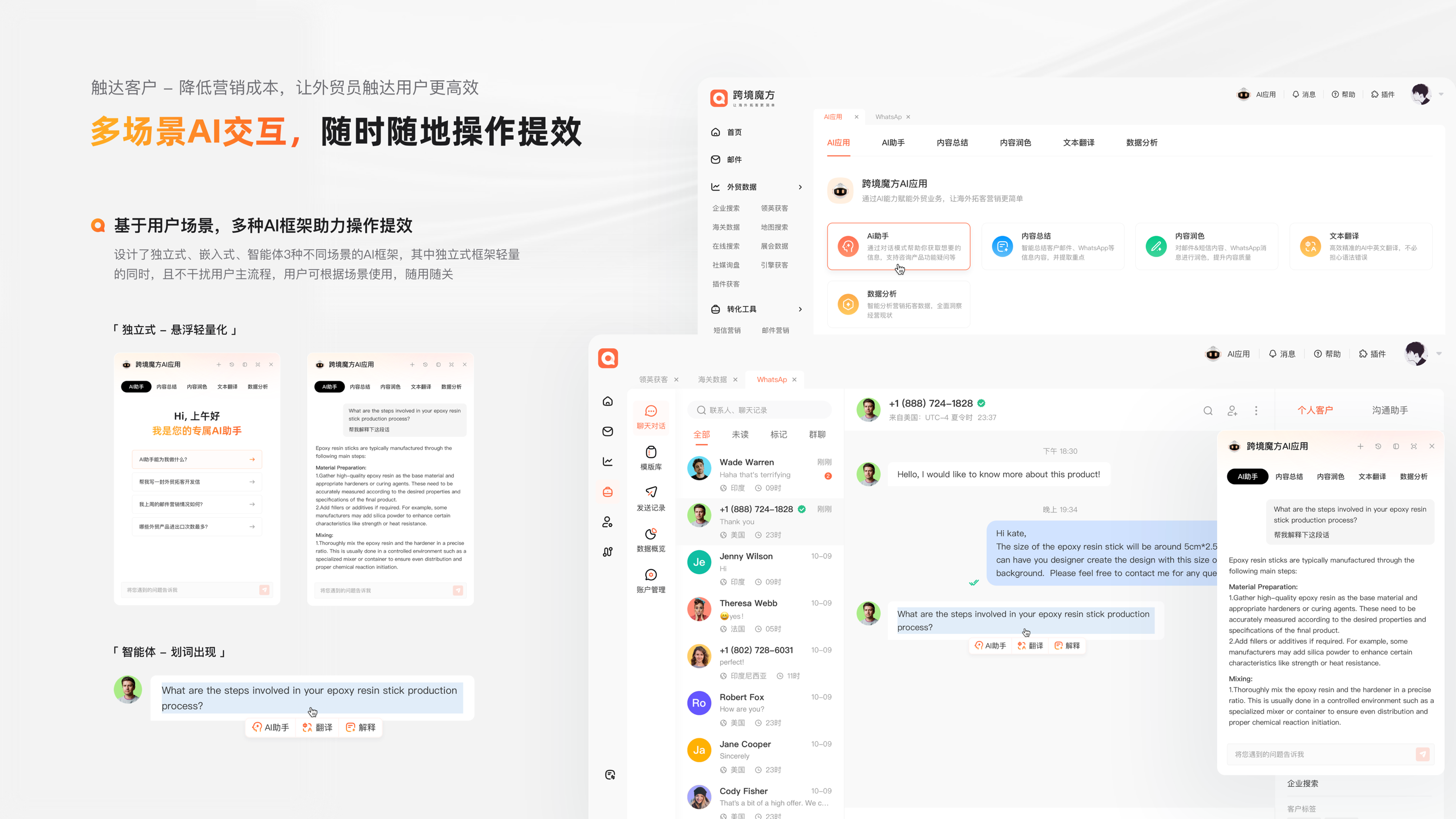Open 短信营销 in the top window sidebar
The width and height of the screenshot is (1456, 819).
(x=726, y=331)
